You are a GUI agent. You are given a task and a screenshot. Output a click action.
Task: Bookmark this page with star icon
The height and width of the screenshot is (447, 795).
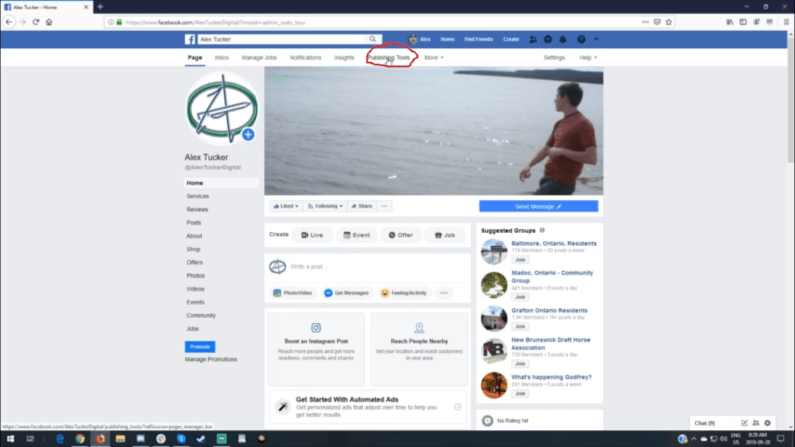tap(669, 22)
